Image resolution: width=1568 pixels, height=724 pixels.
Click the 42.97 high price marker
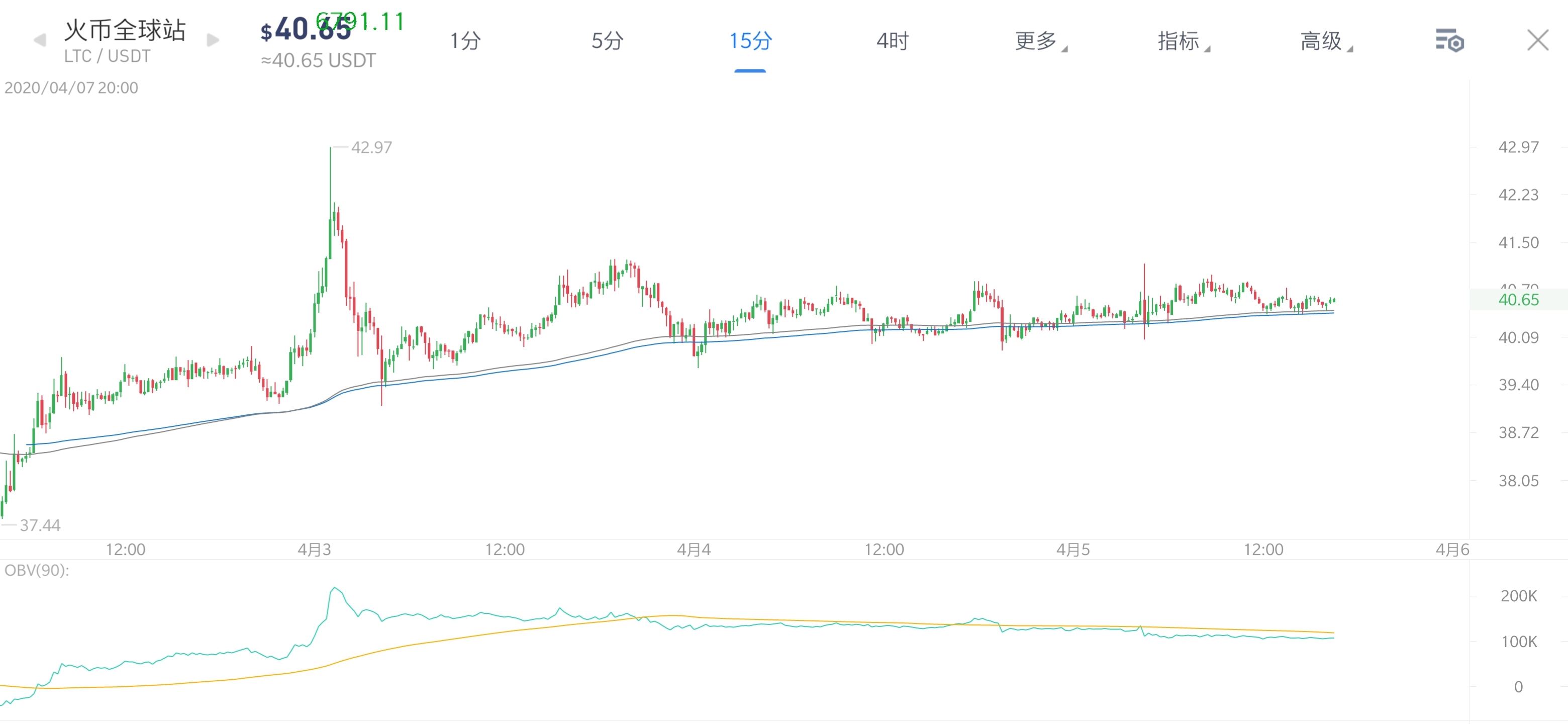point(371,147)
